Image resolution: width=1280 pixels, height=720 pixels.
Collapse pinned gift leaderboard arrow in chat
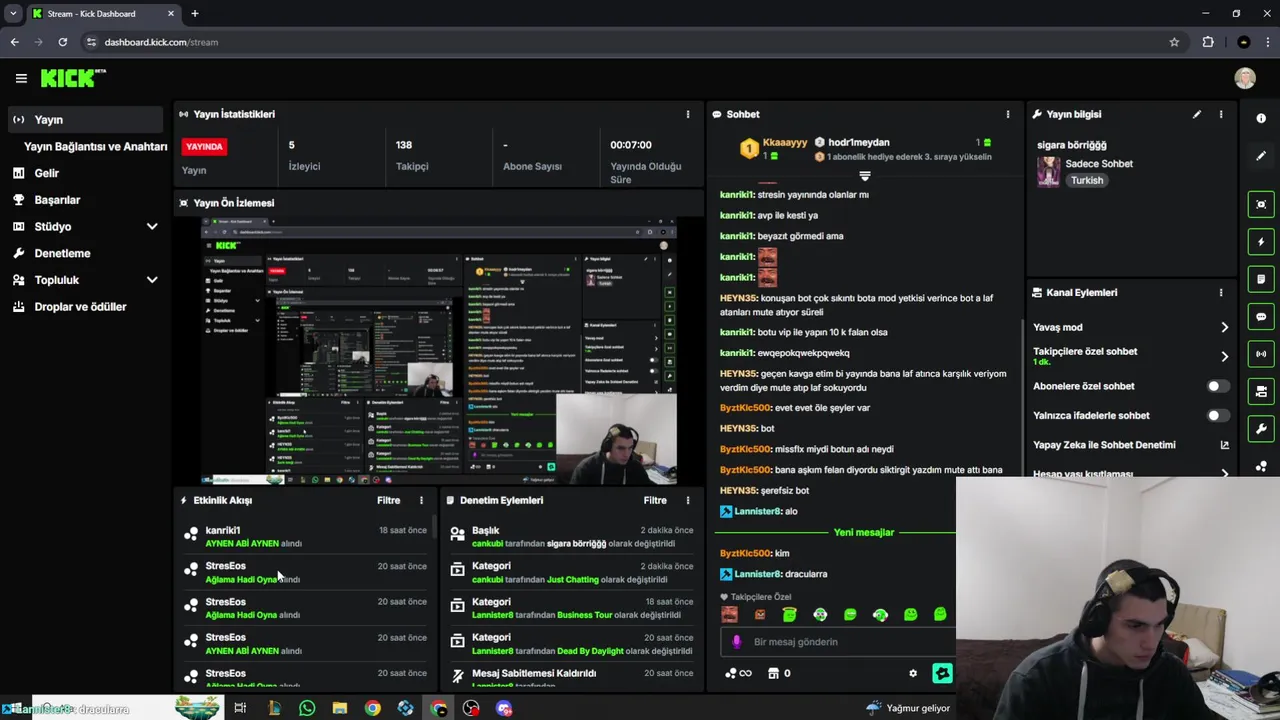865,175
